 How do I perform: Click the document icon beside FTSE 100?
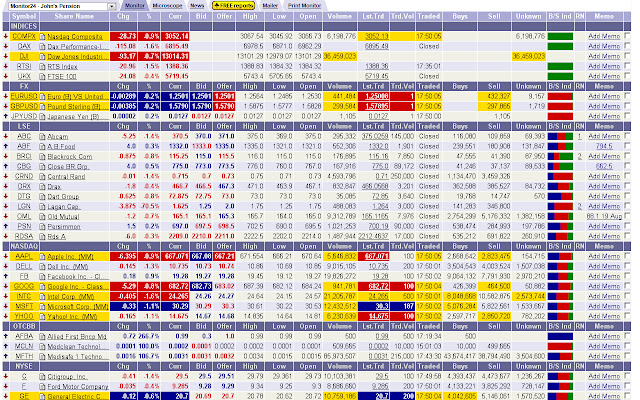[42, 76]
